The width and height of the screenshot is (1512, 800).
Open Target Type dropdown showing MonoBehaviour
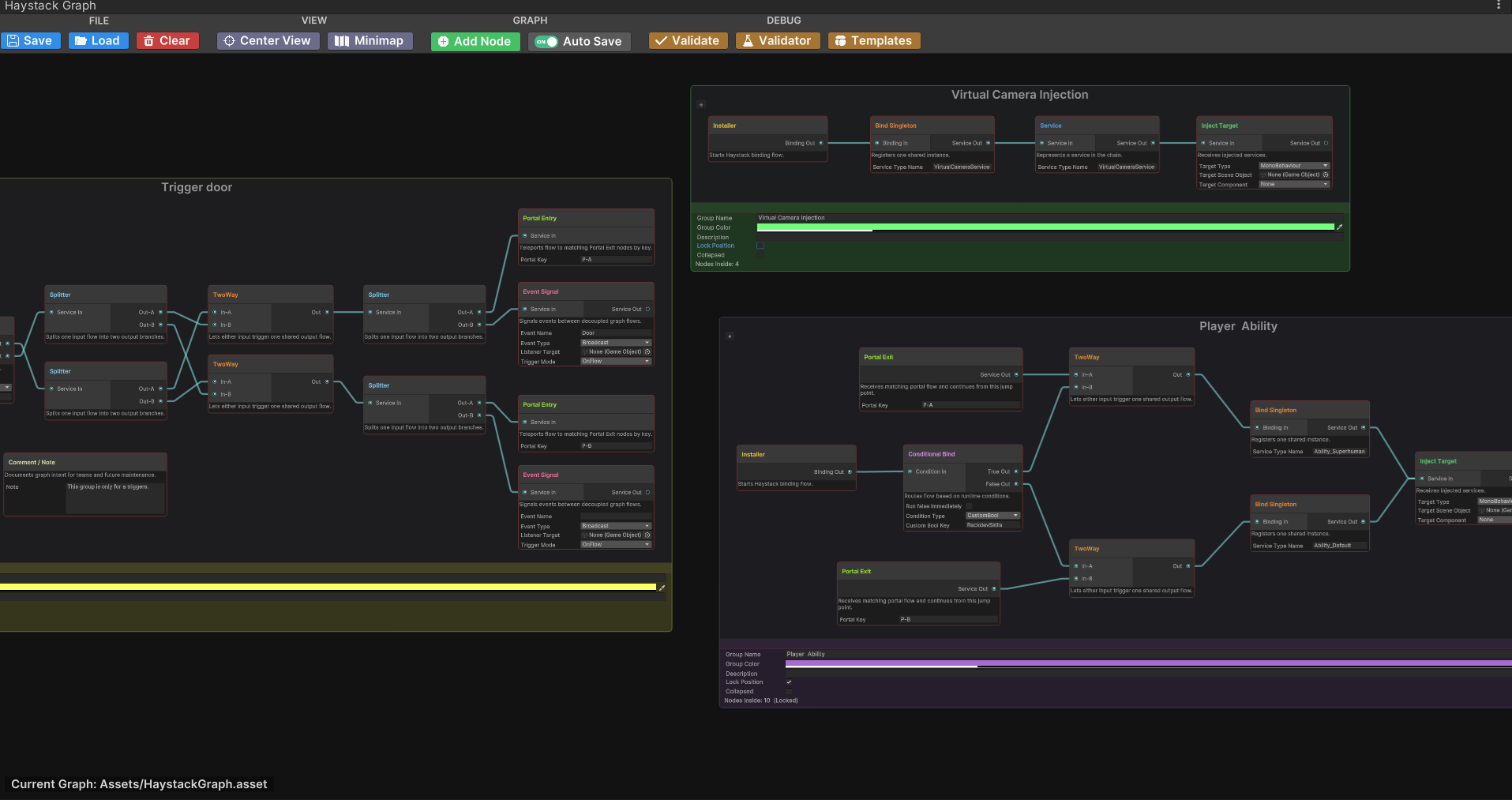(x=1294, y=166)
